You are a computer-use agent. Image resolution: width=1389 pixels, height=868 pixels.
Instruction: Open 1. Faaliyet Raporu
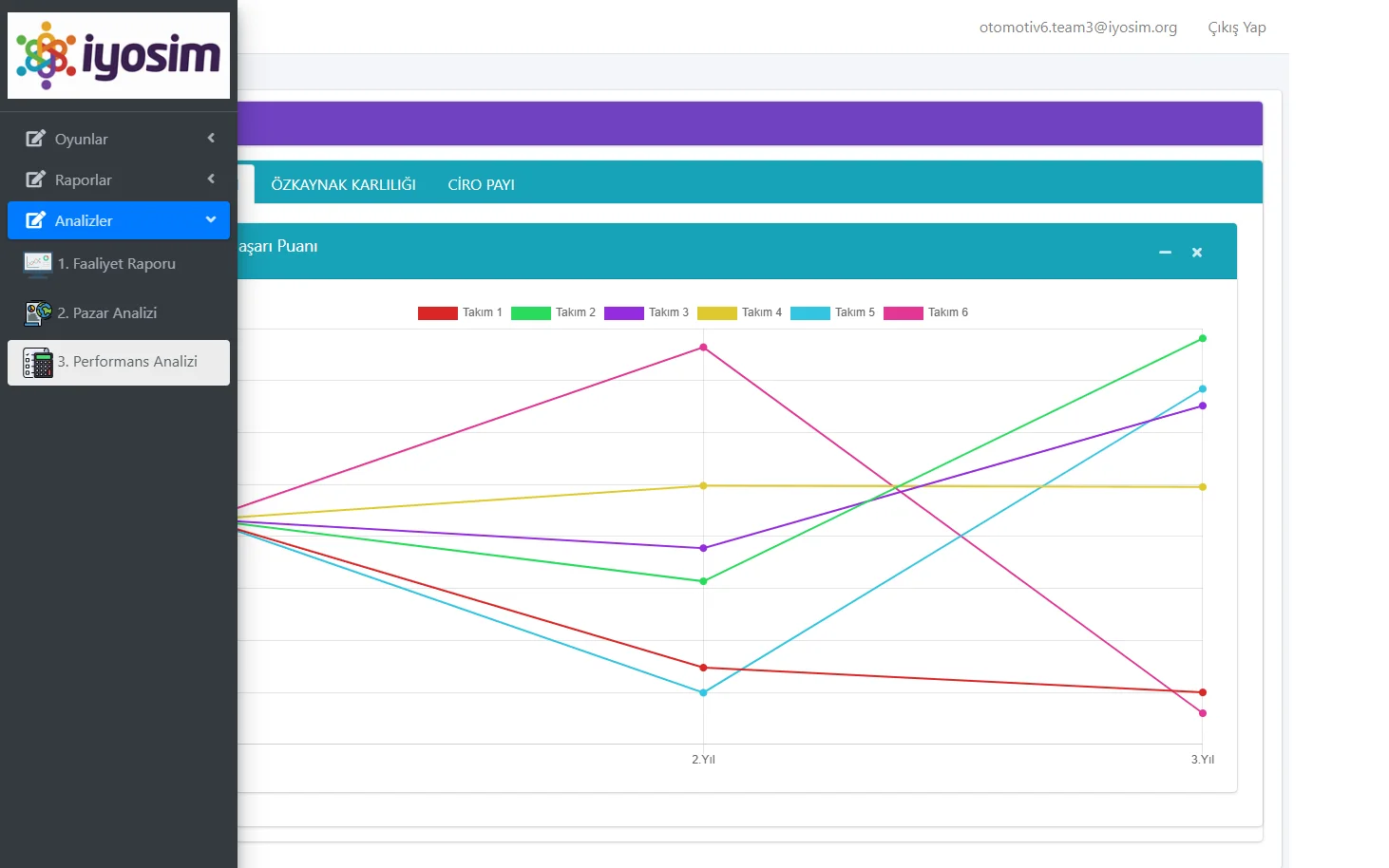pyautogui.click(x=119, y=264)
